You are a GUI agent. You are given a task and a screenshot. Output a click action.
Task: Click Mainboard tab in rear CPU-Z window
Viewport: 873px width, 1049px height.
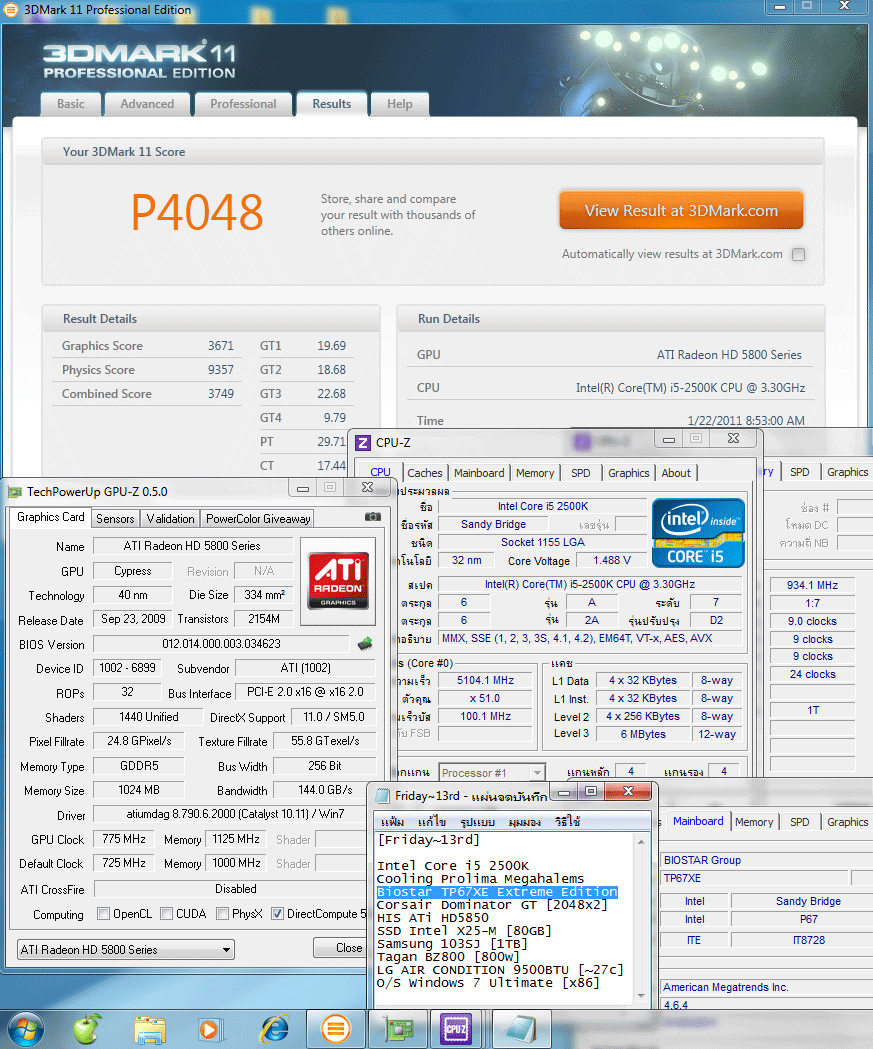pyautogui.click(x=698, y=821)
